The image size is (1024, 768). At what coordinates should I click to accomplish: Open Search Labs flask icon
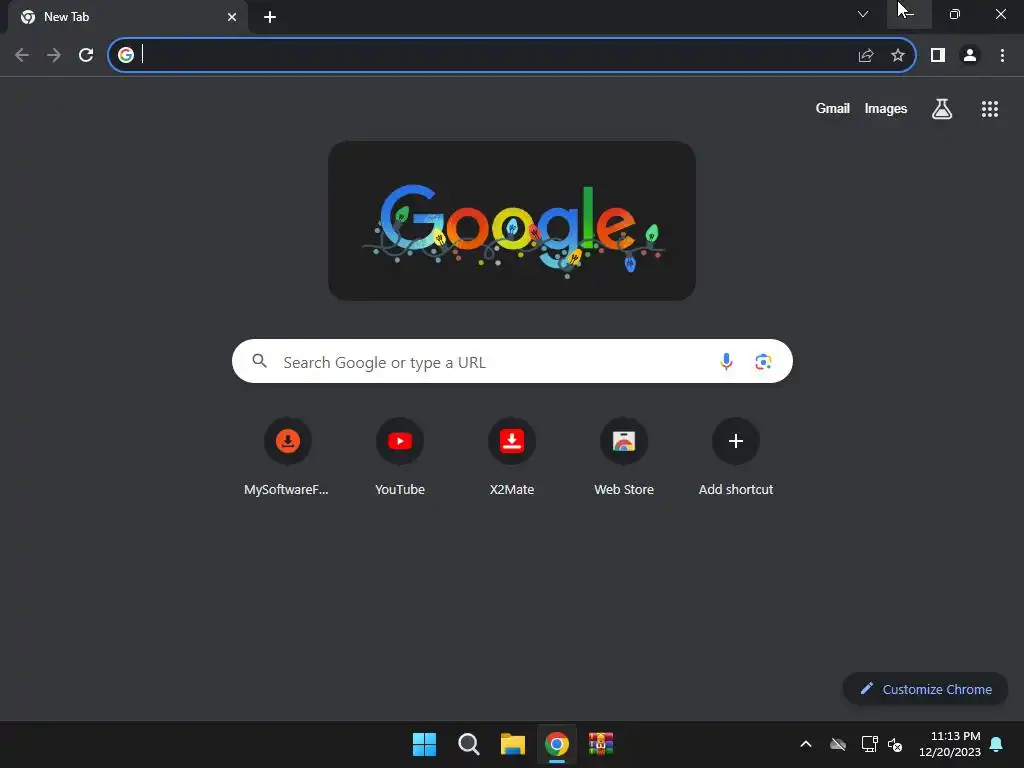(x=942, y=109)
